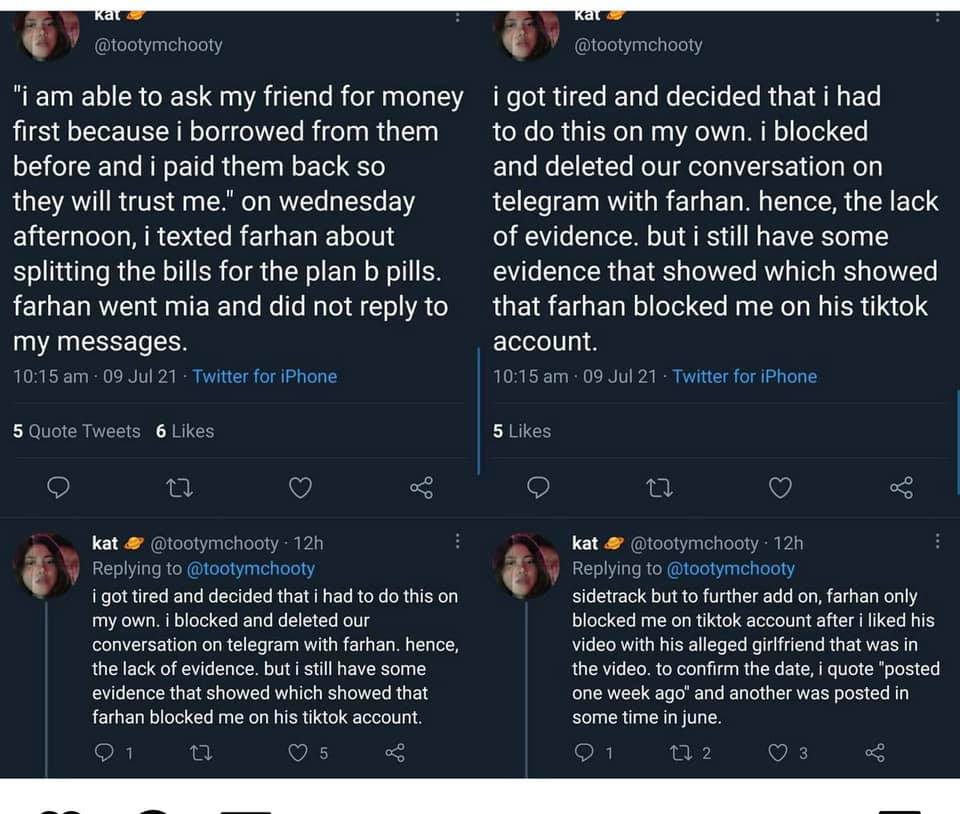Share the right main tweet
The height and width of the screenshot is (814, 960).
[901, 488]
